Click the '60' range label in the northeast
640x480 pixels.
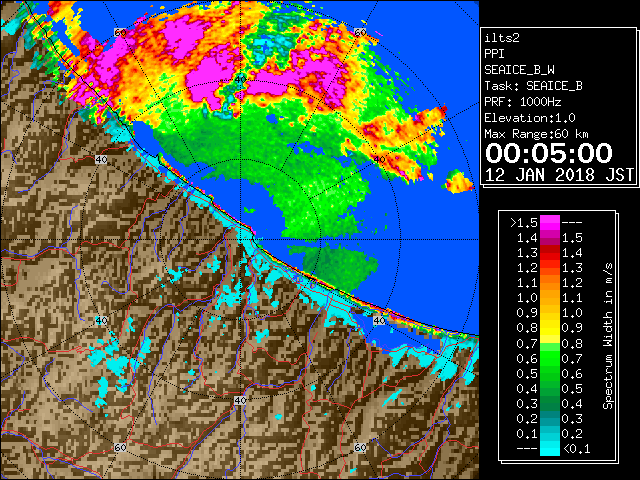[360, 32]
